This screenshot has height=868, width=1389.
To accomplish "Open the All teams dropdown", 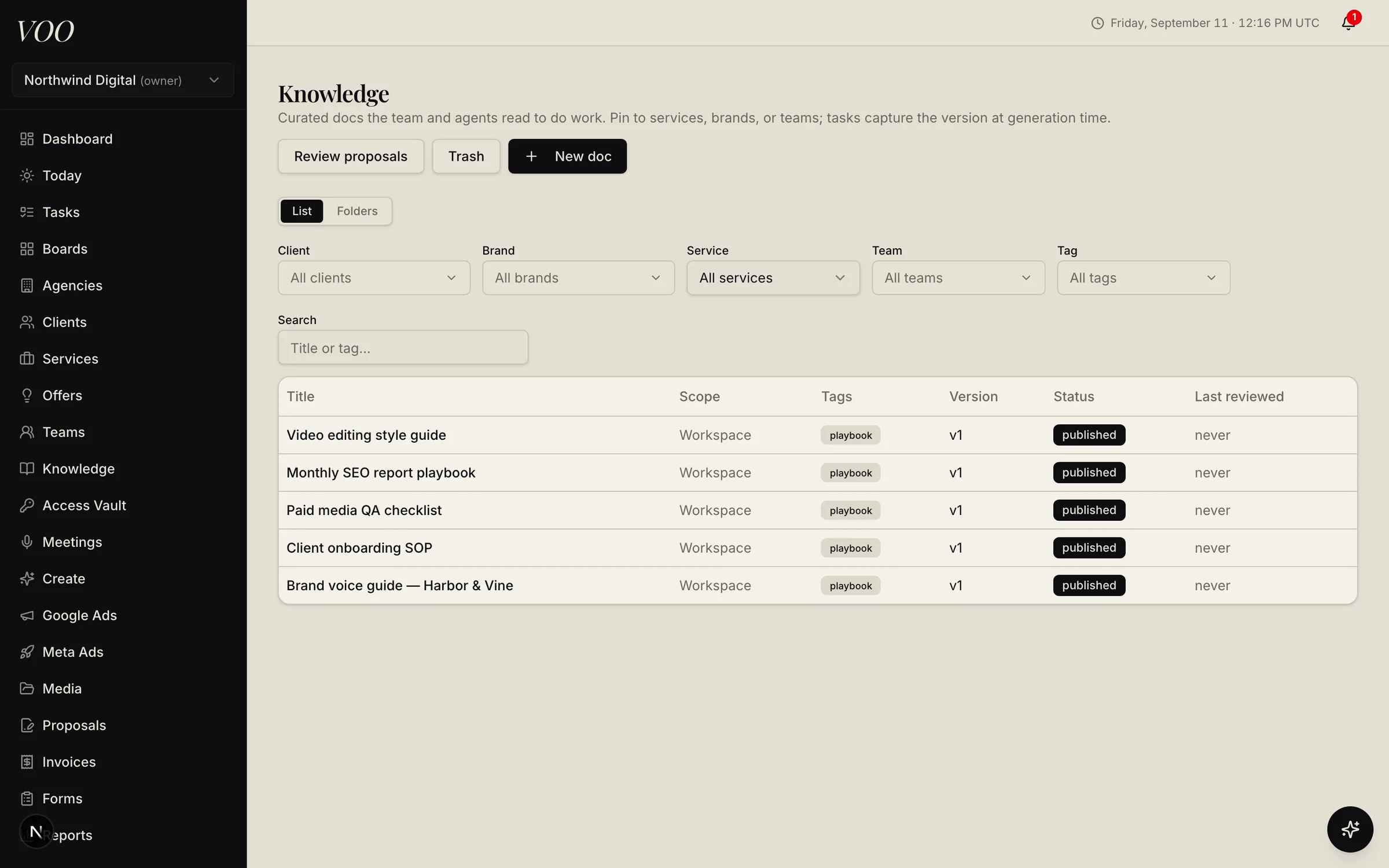I will click(x=958, y=278).
